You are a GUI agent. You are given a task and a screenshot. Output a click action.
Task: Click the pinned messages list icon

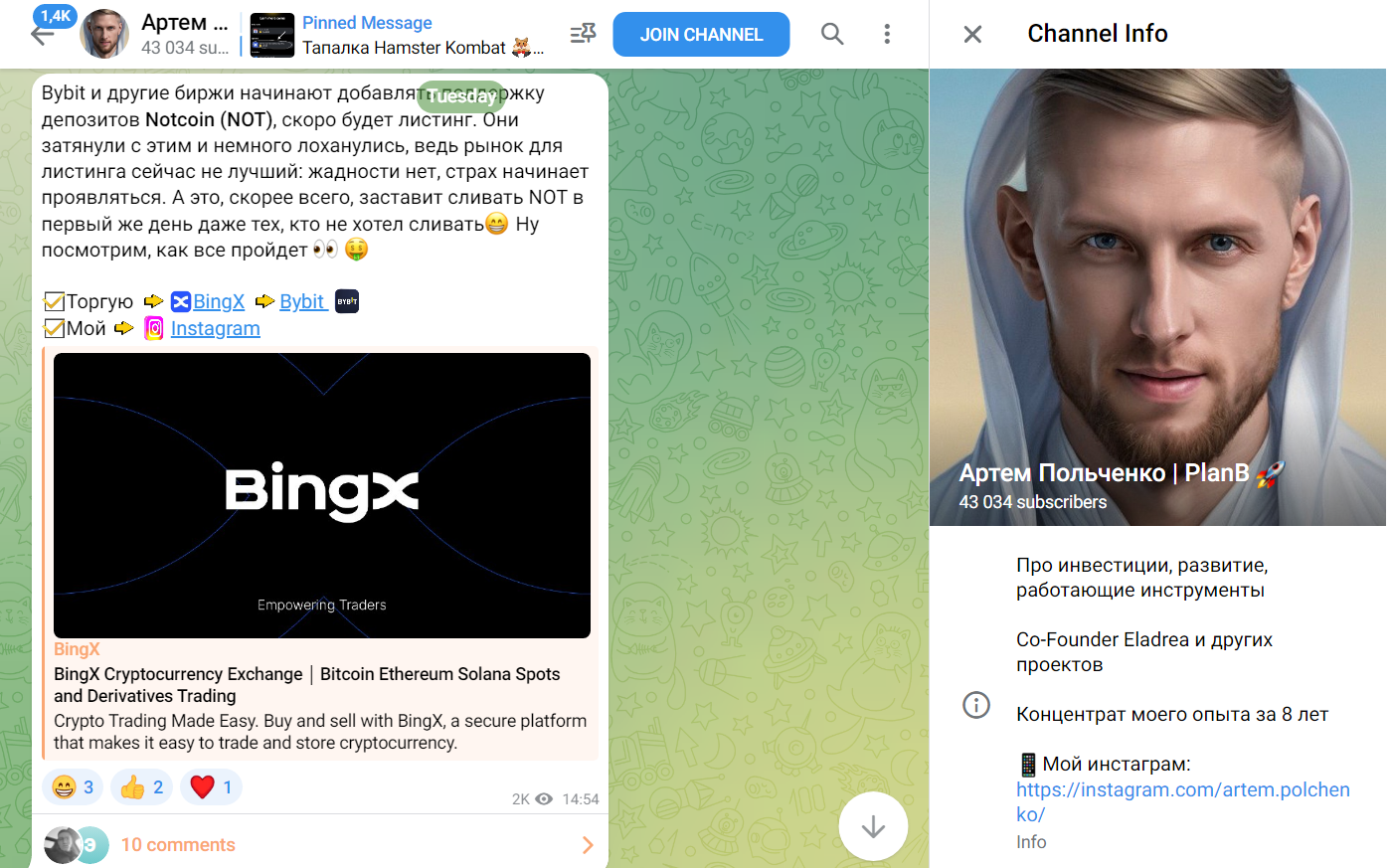click(583, 34)
